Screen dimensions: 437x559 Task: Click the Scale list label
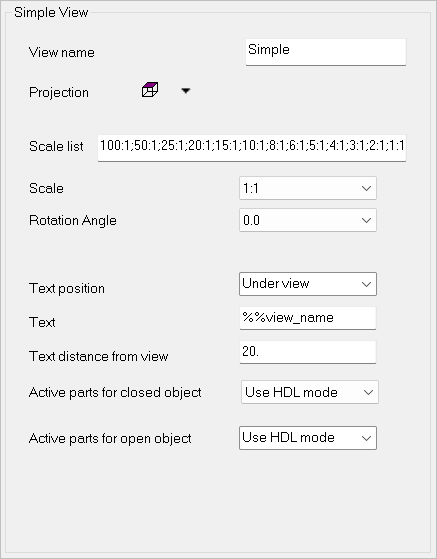[56, 146]
